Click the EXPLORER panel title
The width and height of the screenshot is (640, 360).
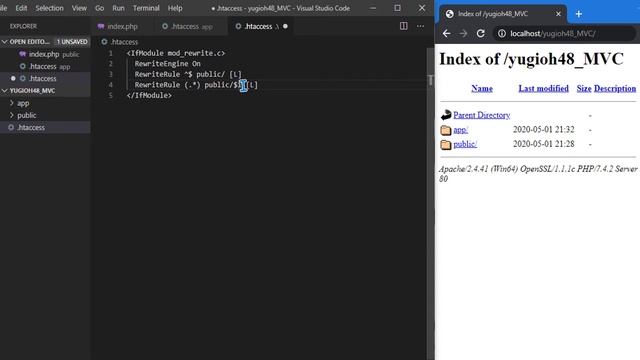click(x=23, y=26)
